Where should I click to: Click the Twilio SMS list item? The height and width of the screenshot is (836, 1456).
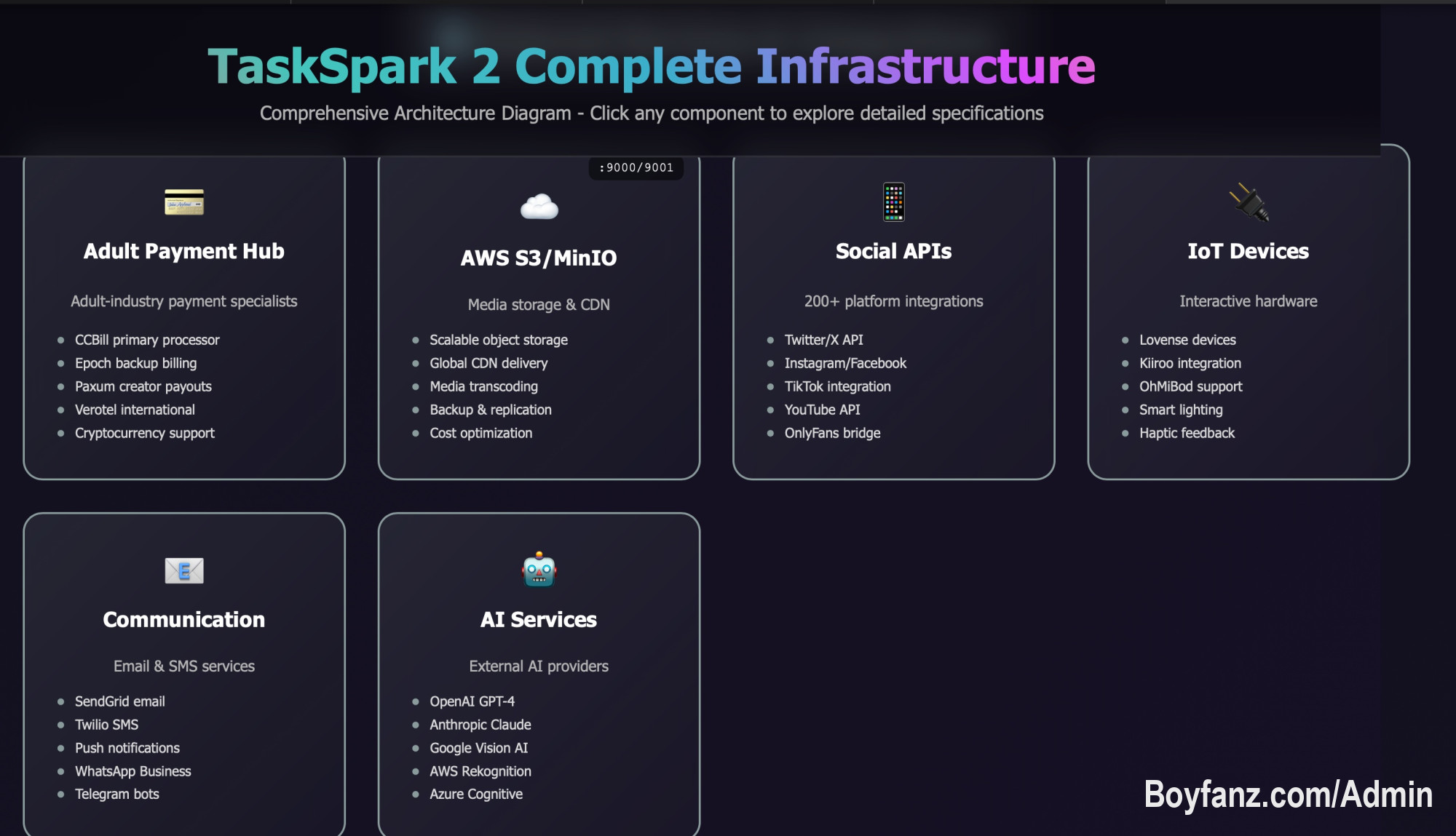coord(106,725)
